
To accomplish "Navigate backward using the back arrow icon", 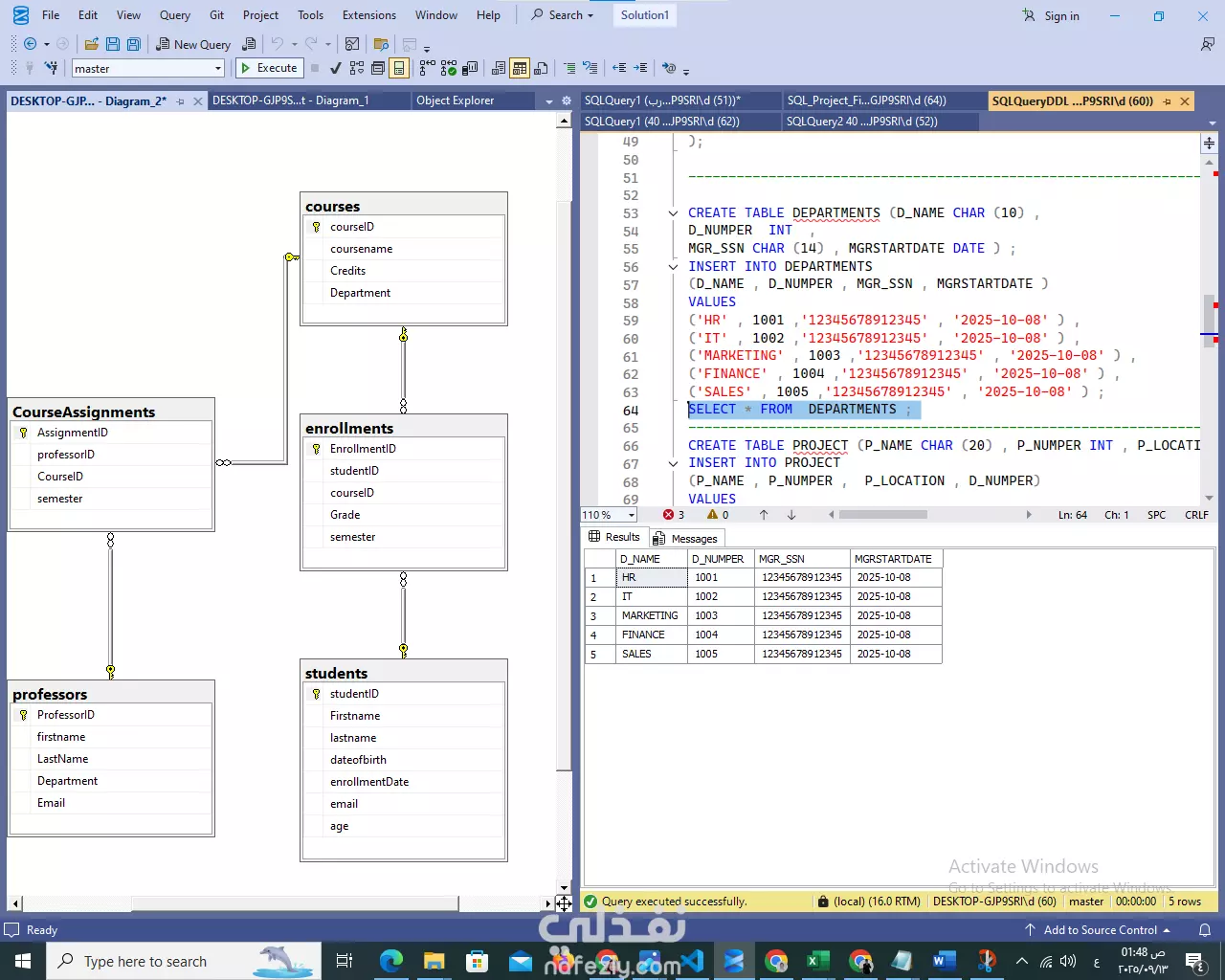I will click(x=31, y=44).
